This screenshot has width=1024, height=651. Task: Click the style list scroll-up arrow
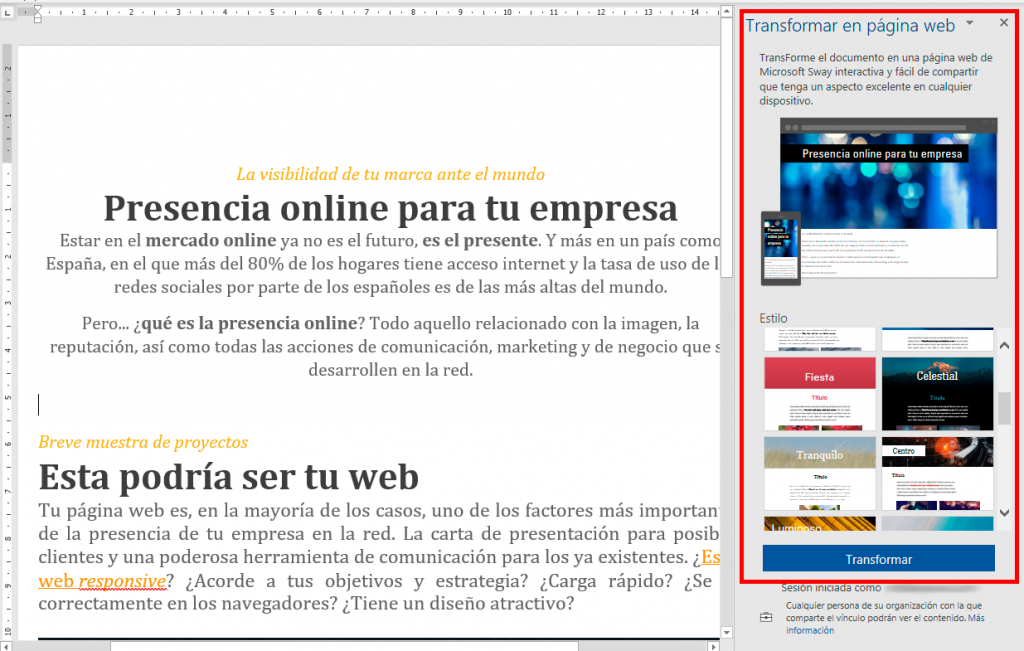(1004, 345)
